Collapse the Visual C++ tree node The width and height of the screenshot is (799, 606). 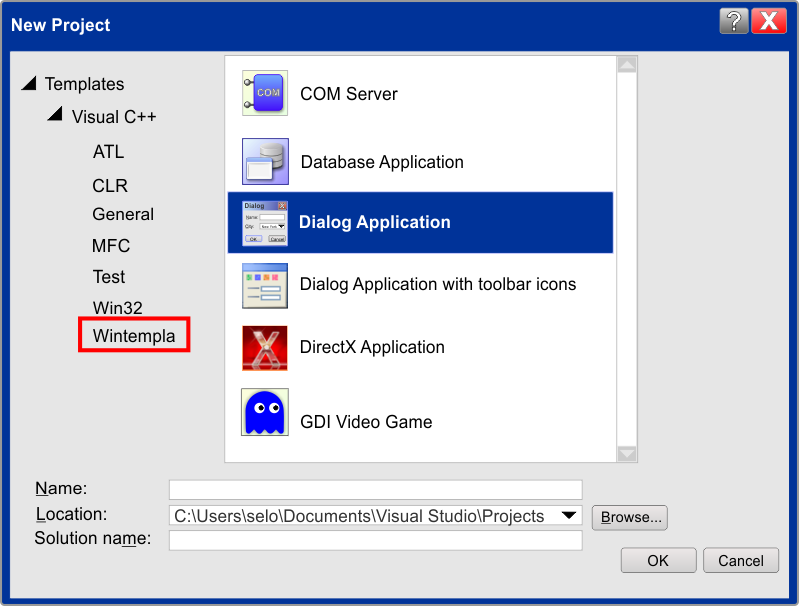pyautogui.click(x=55, y=114)
